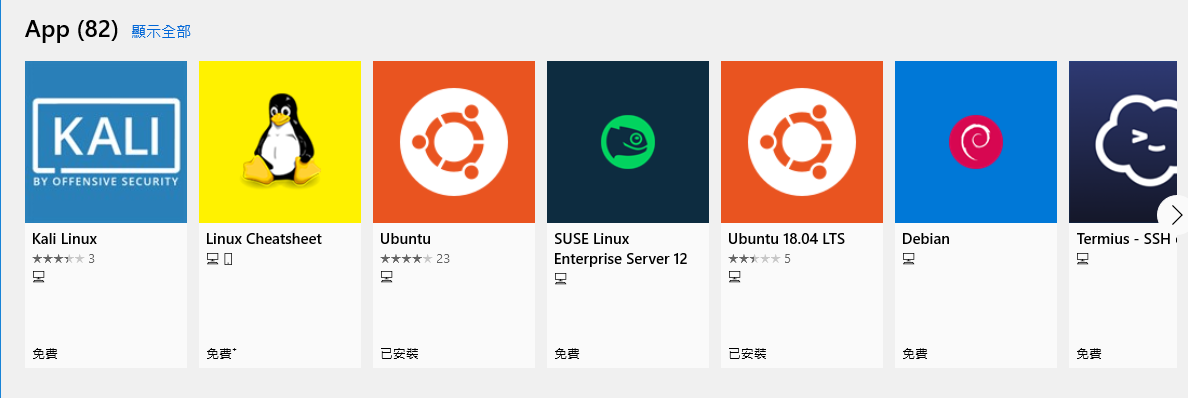Click the Ubuntu 18.04 LTS title text
The width and height of the screenshot is (1188, 398).
(786, 239)
